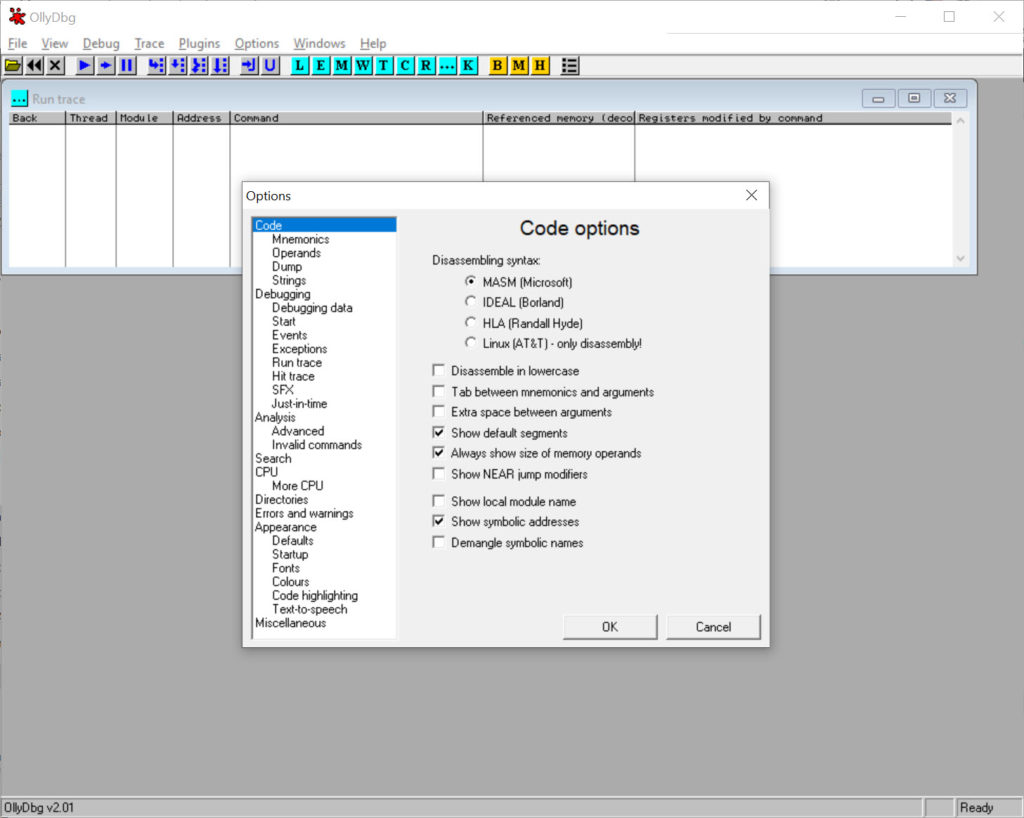This screenshot has width=1024, height=818.
Task: Click the Run thread small arrow icon
Action: tap(106, 65)
